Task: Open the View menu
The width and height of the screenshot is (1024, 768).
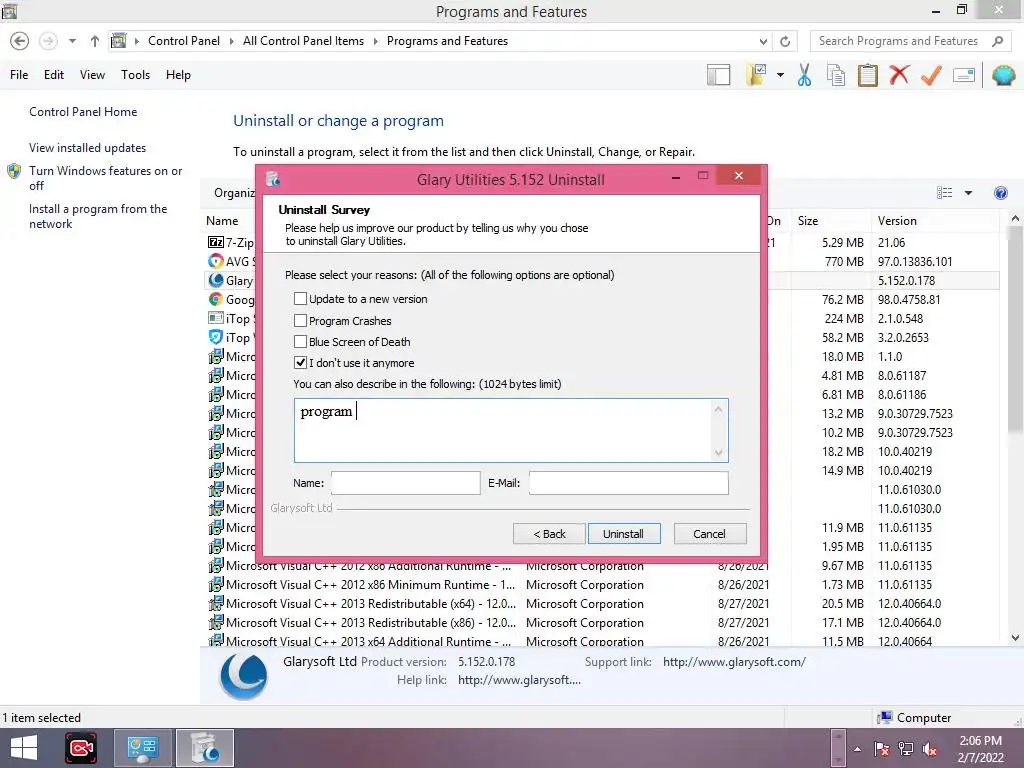Action: [x=92, y=75]
